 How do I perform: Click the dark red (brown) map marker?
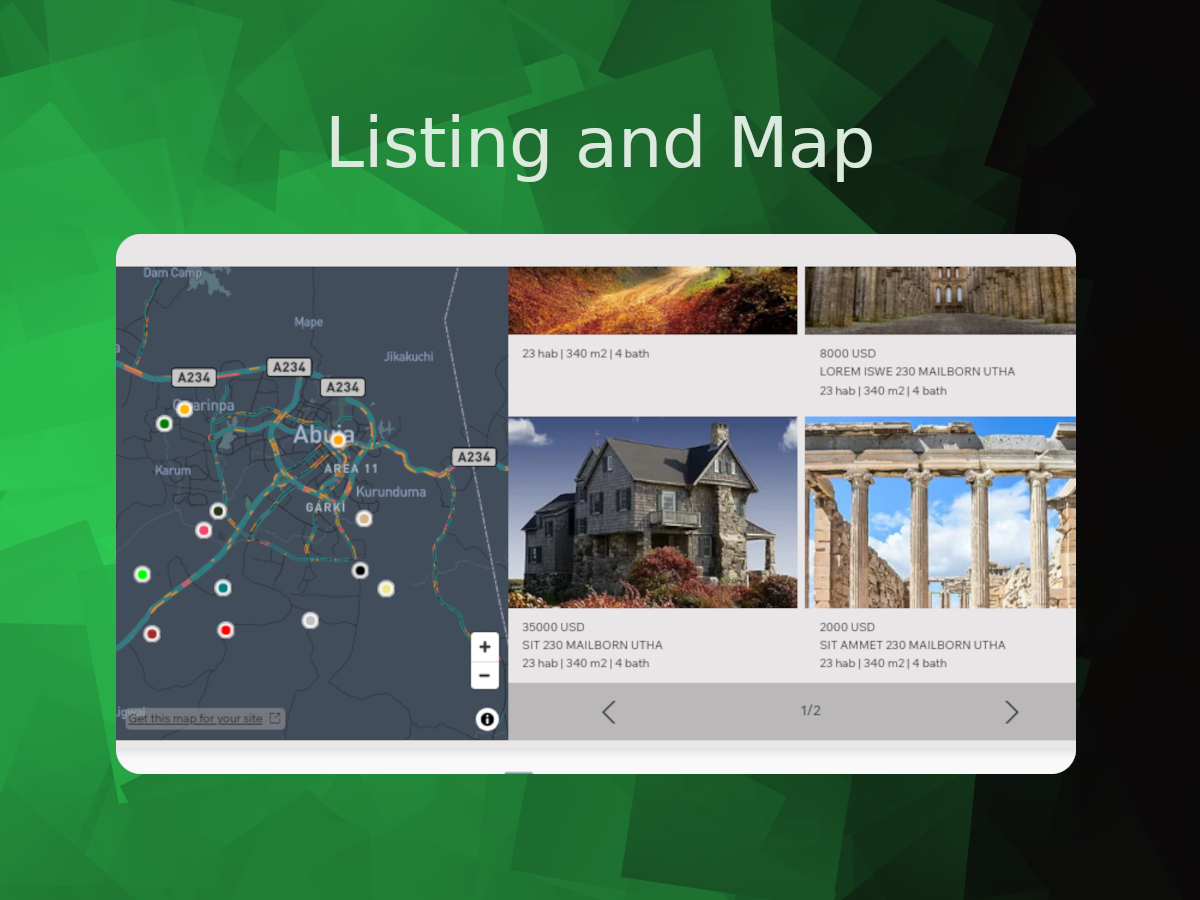coord(152,634)
